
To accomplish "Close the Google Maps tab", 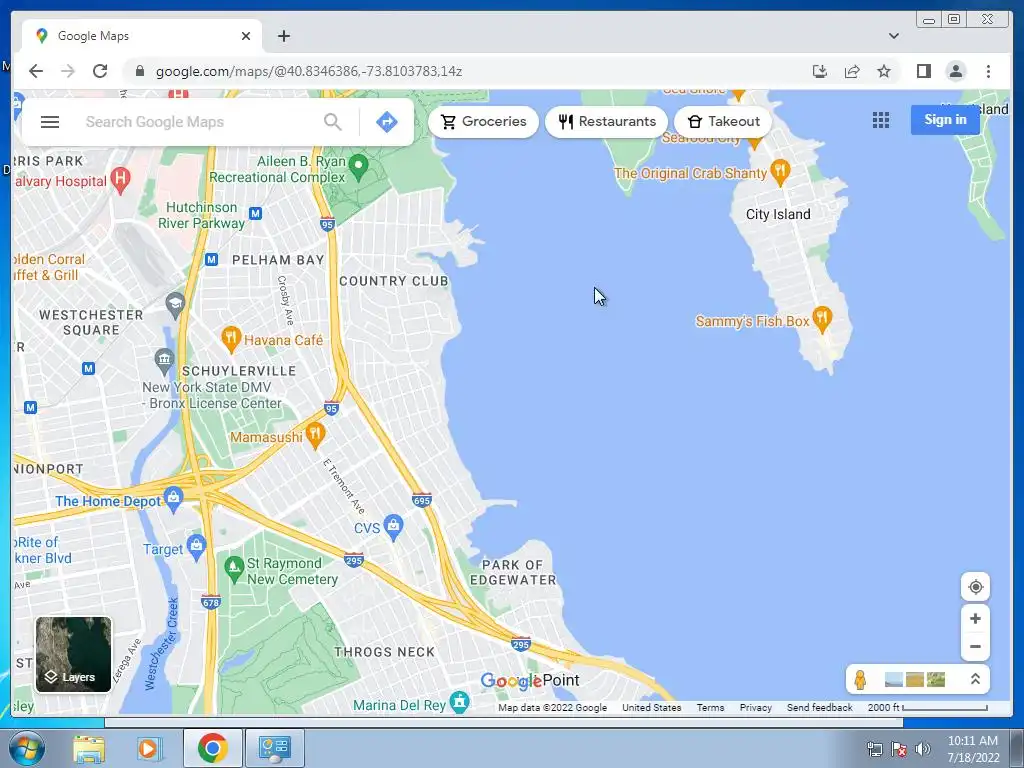I will tap(246, 36).
